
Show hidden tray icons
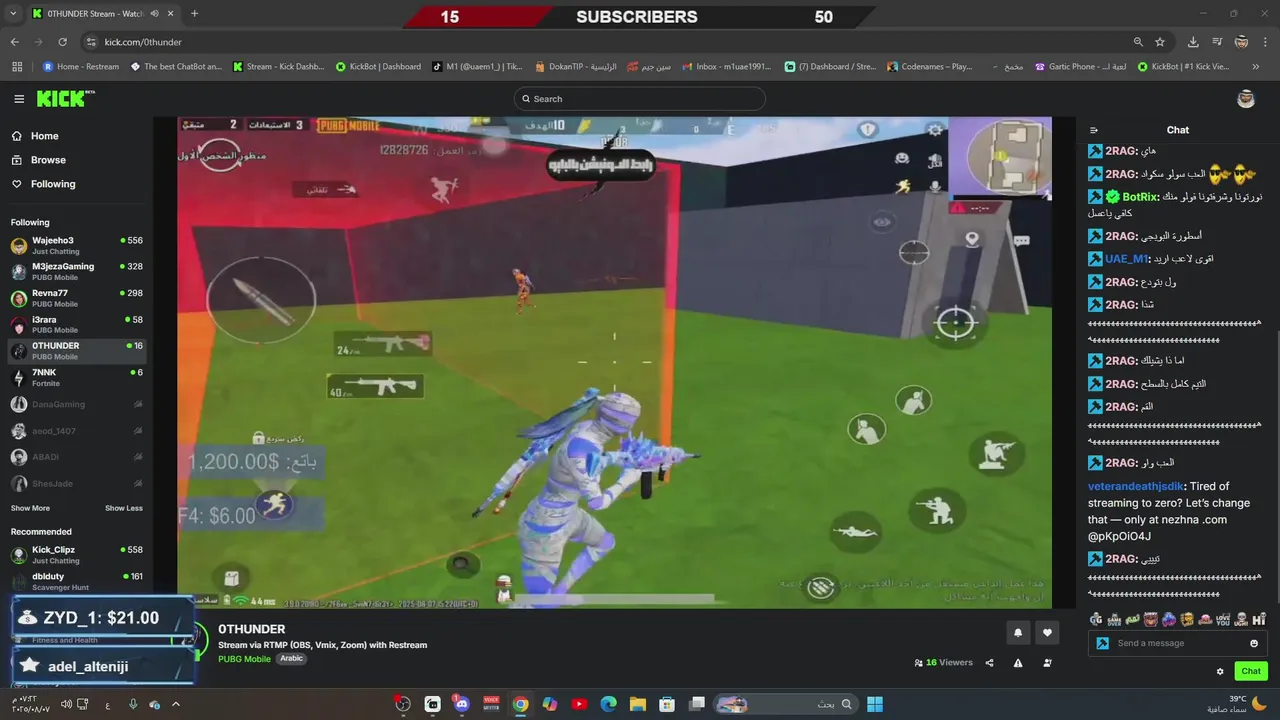(176, 704)
